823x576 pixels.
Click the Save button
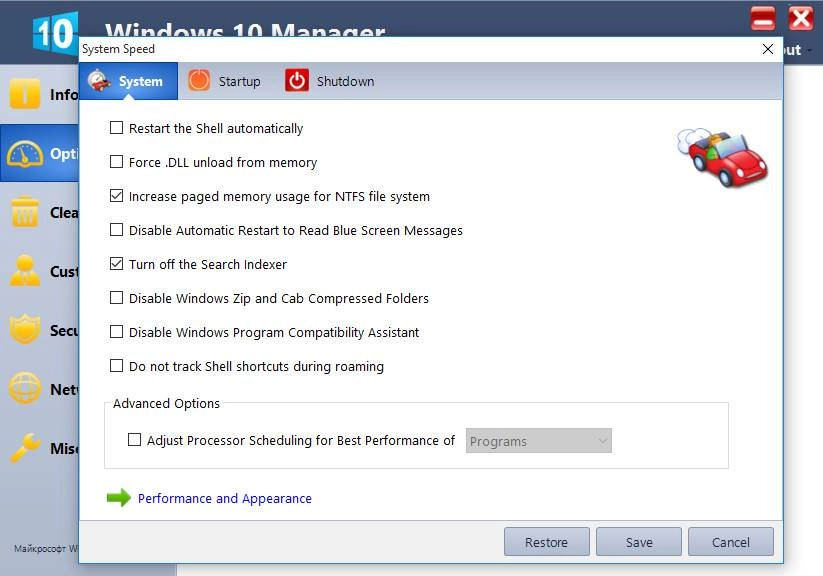[x=639, y=542]
